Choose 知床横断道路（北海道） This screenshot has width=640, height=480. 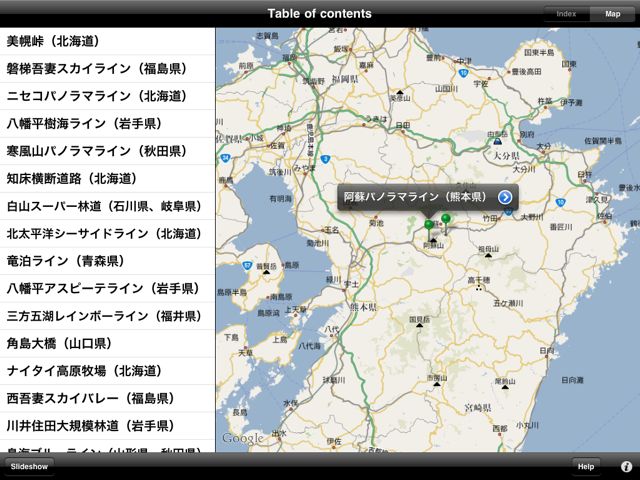click(x=107, y=178)
